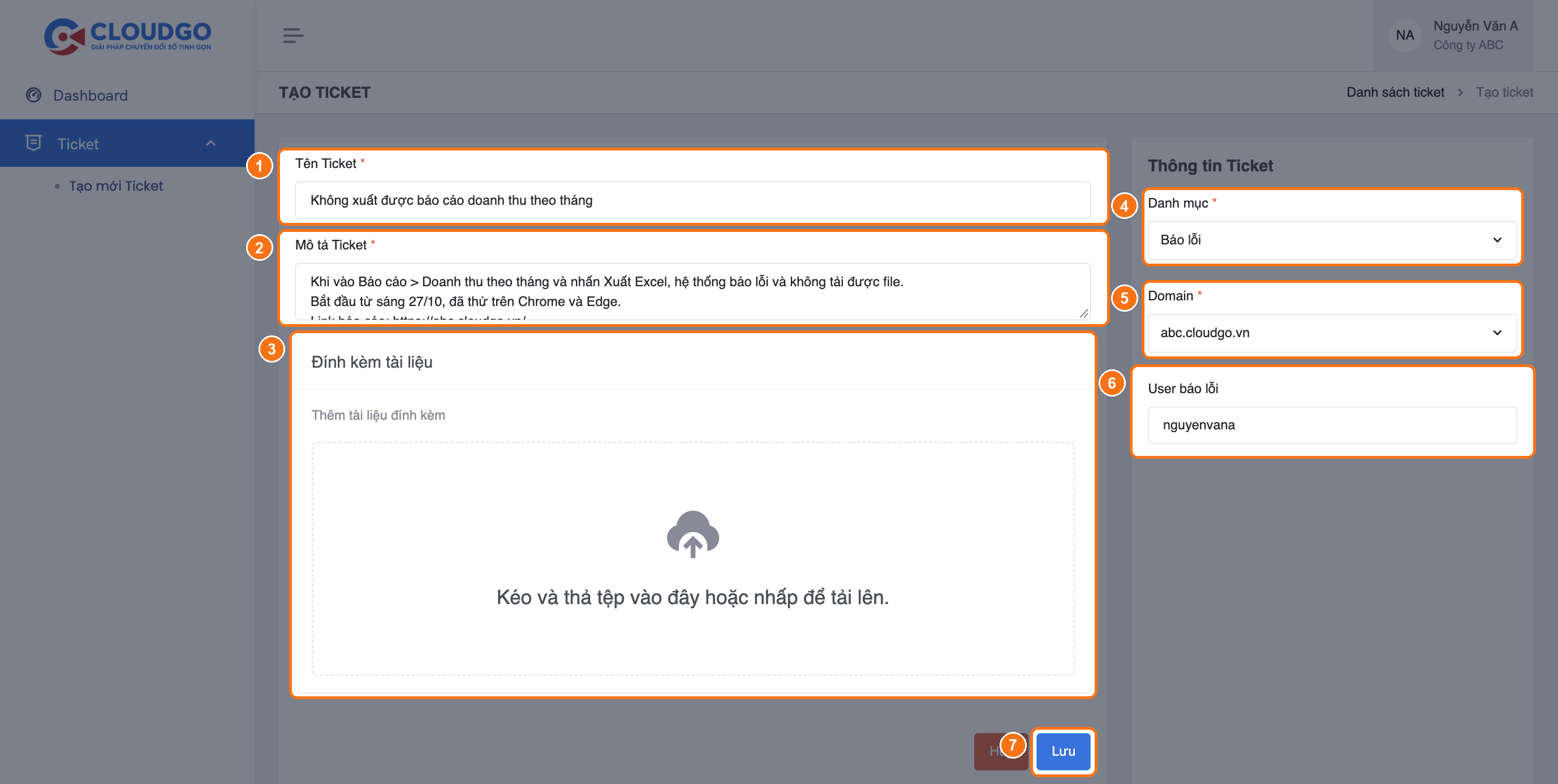Open the Danh mục dropdown

click(x=1332, y=240)
